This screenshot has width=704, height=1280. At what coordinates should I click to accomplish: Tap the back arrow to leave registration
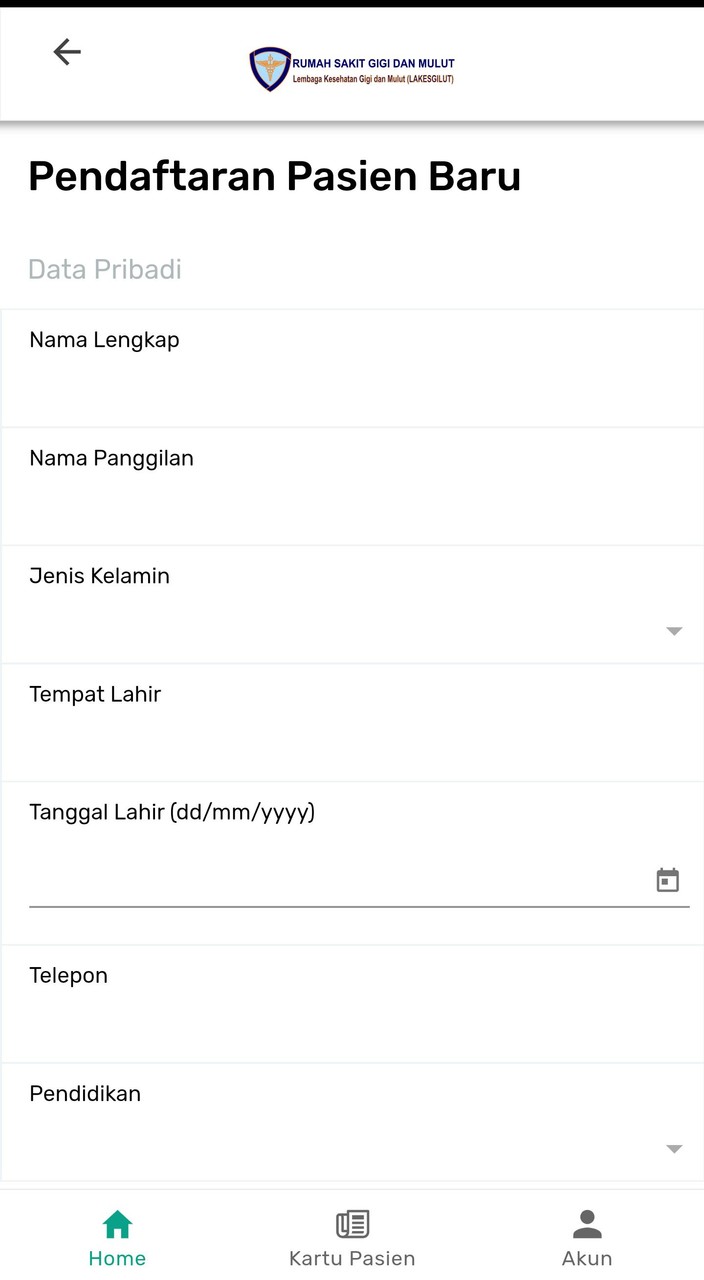tap(66, 51)
